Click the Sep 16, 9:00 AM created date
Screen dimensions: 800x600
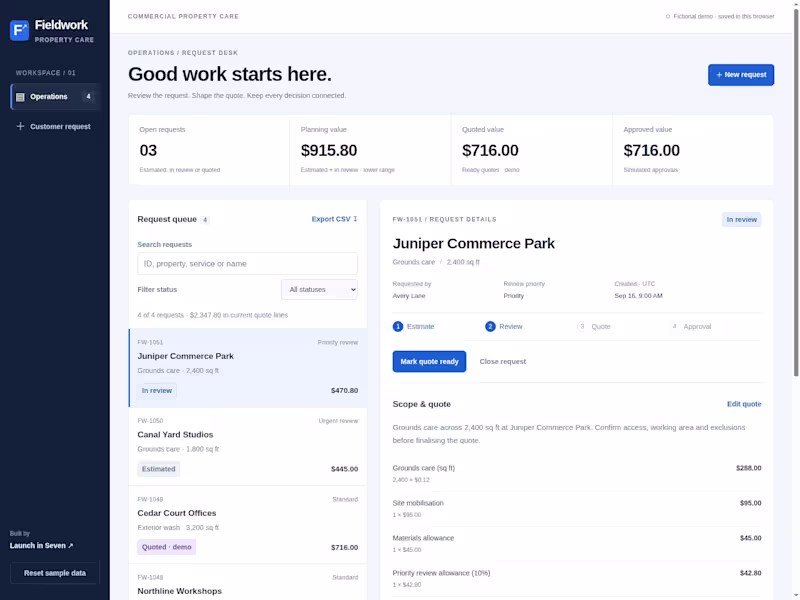638,296
